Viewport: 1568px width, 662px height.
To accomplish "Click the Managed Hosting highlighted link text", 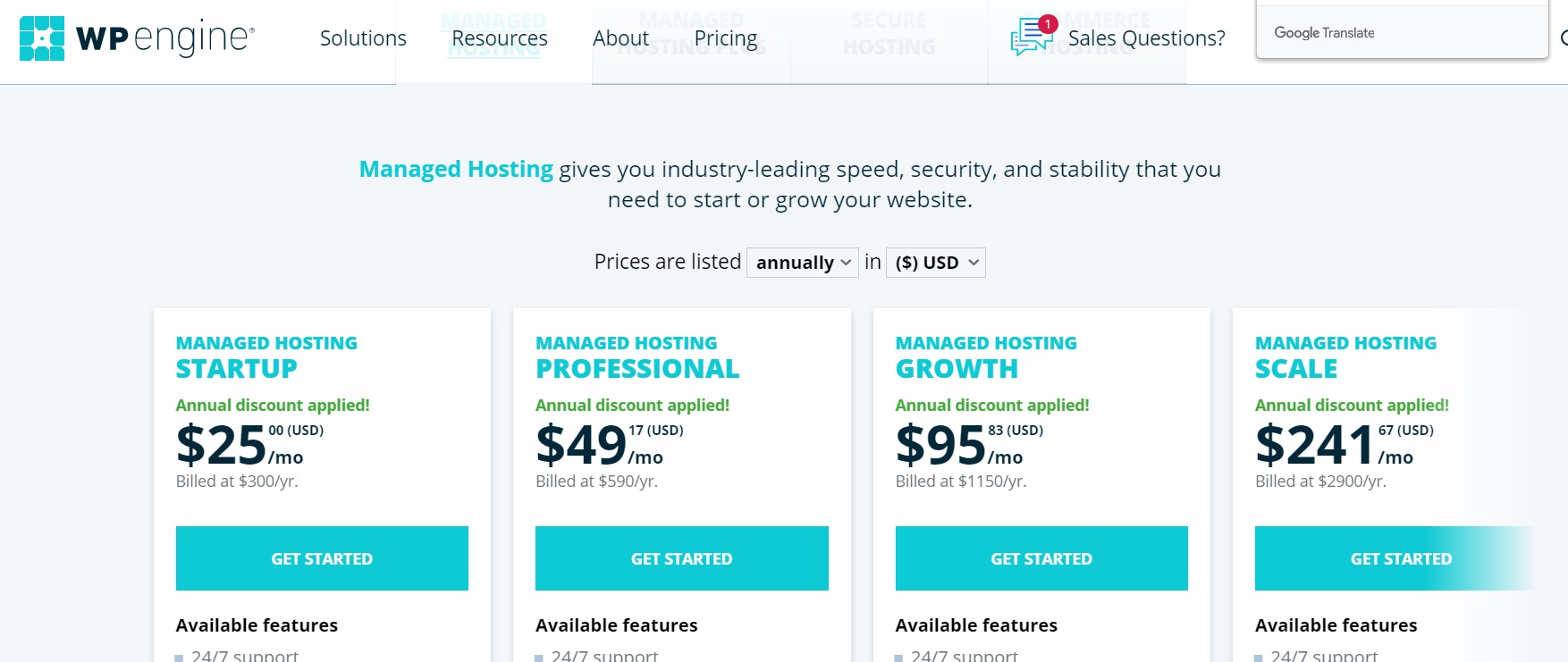I will (456, 169).
